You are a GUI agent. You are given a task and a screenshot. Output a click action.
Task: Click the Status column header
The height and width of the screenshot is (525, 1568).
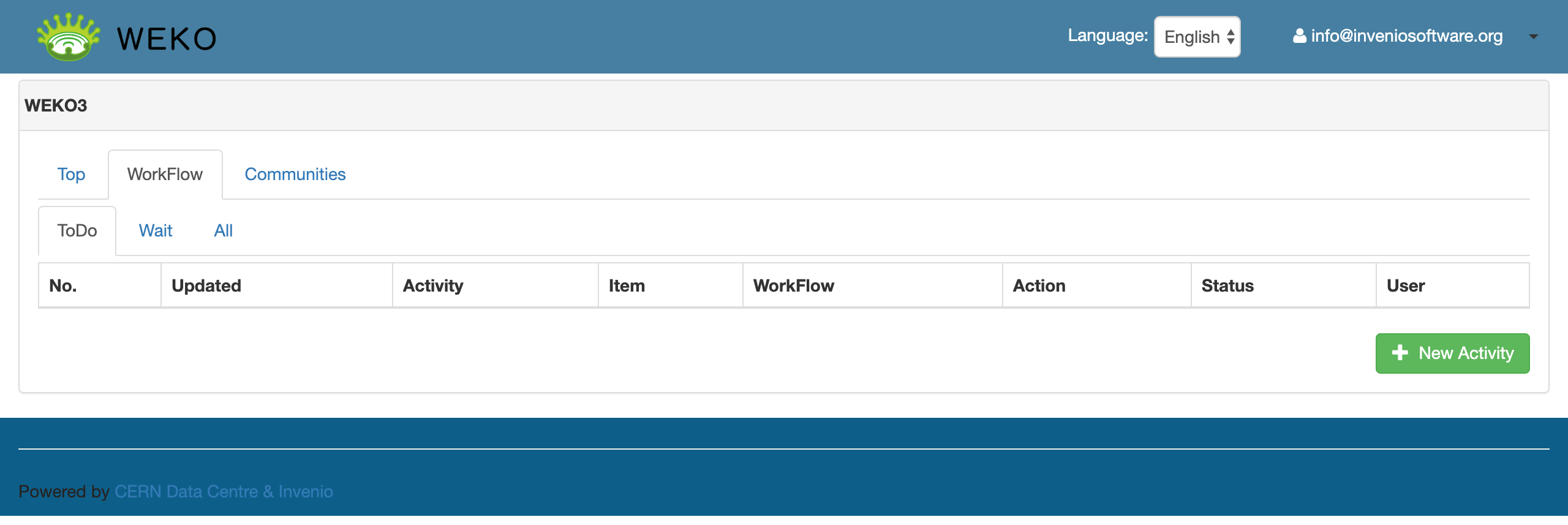pyautogui.click(x=1227, y=286)
